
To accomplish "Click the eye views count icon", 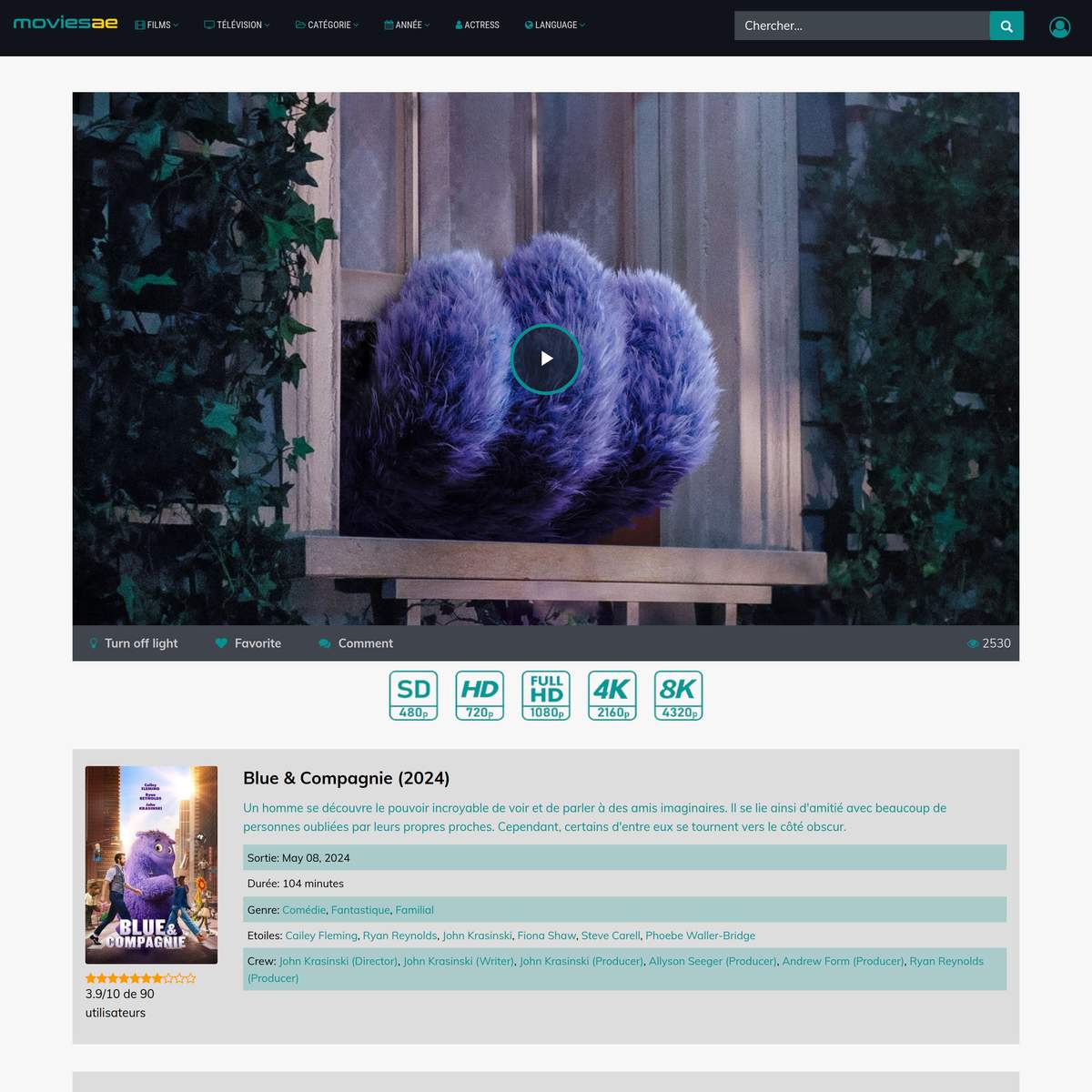I will click(x=973, y=643).
